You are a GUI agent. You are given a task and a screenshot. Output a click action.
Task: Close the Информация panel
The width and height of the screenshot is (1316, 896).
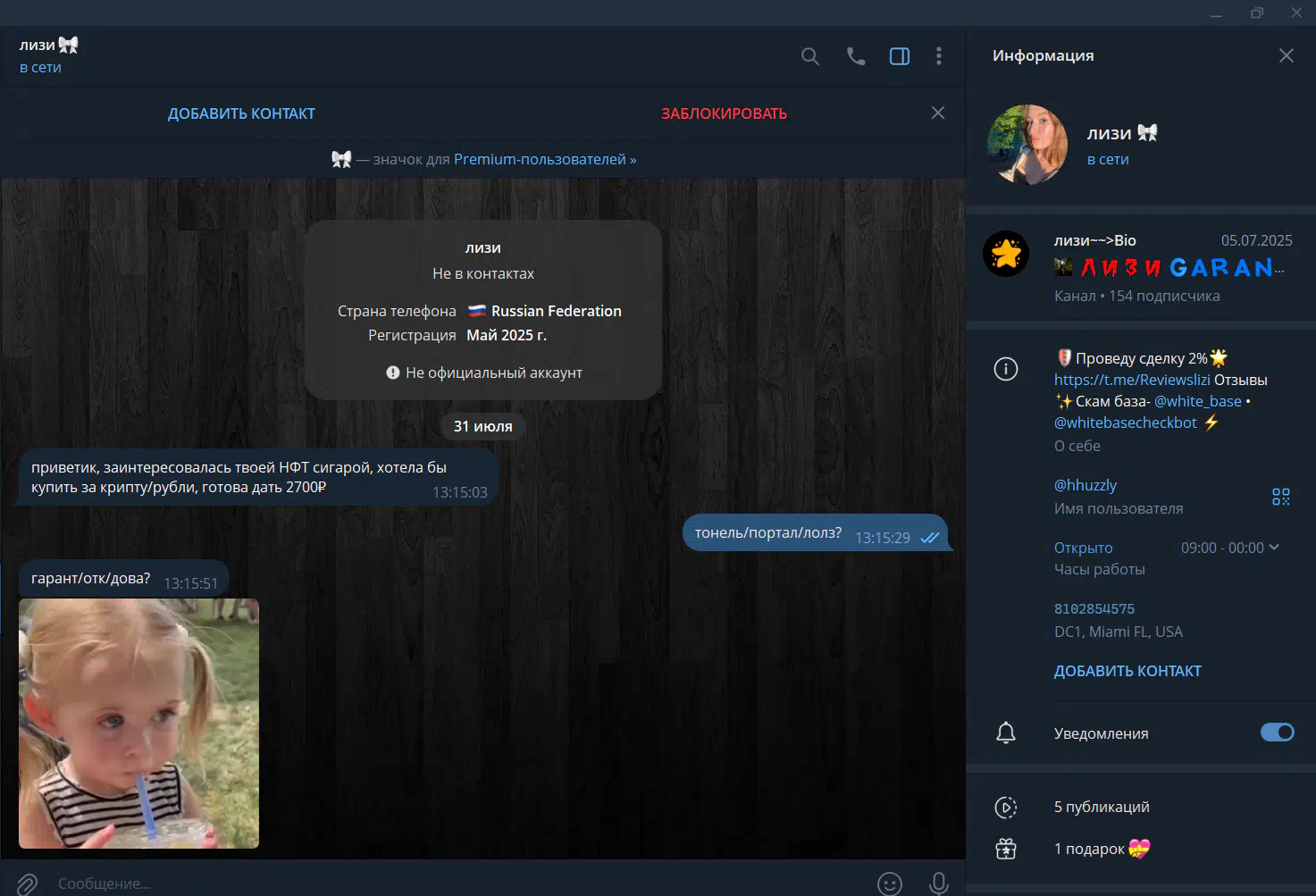click(1287, 55)
